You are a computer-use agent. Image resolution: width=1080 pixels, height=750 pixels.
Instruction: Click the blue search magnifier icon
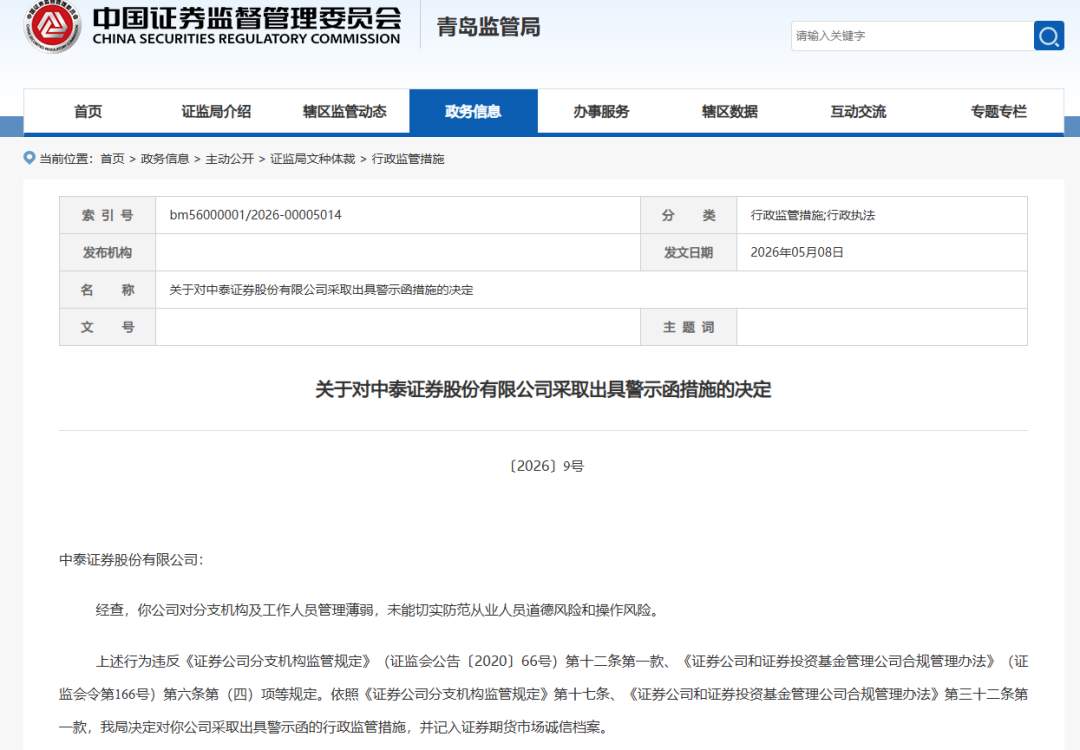pyautogui.click(x=1048, y=36)
